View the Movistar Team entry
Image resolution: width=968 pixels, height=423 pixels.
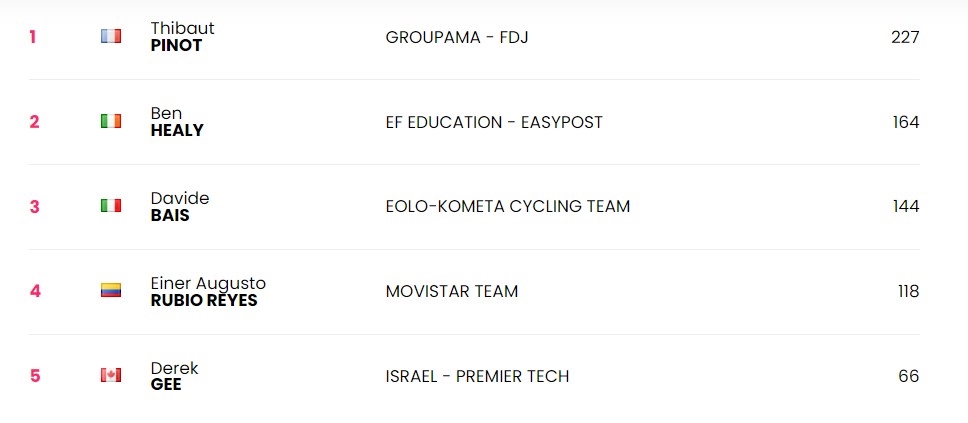451,292
